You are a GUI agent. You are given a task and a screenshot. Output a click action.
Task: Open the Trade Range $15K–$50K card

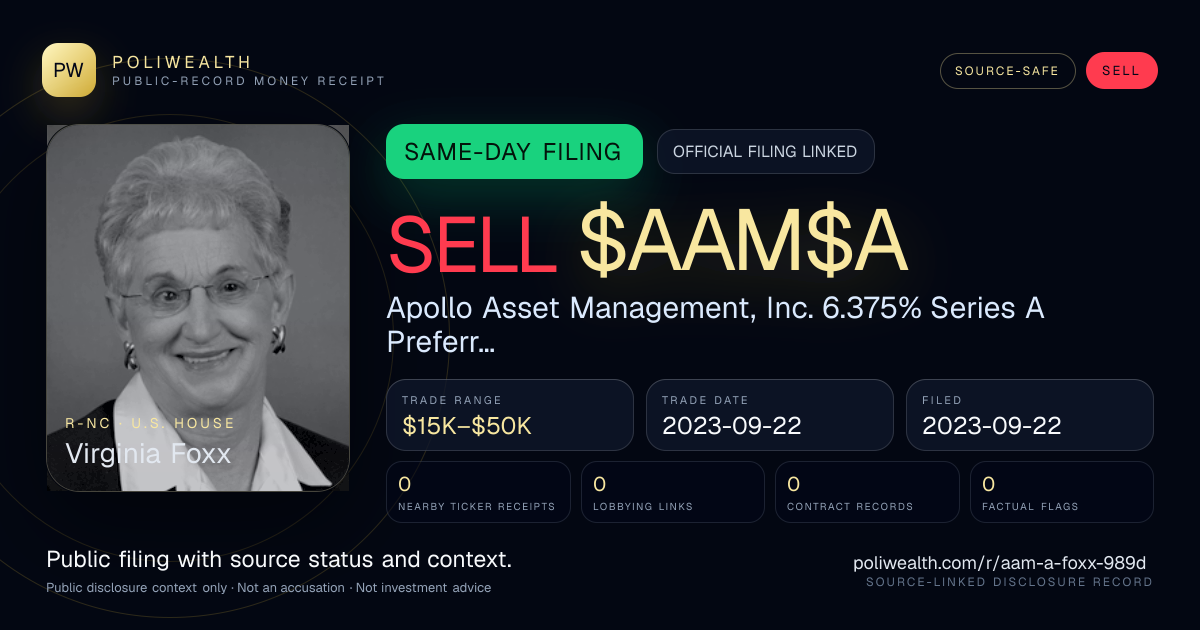[x=510, y=415]
